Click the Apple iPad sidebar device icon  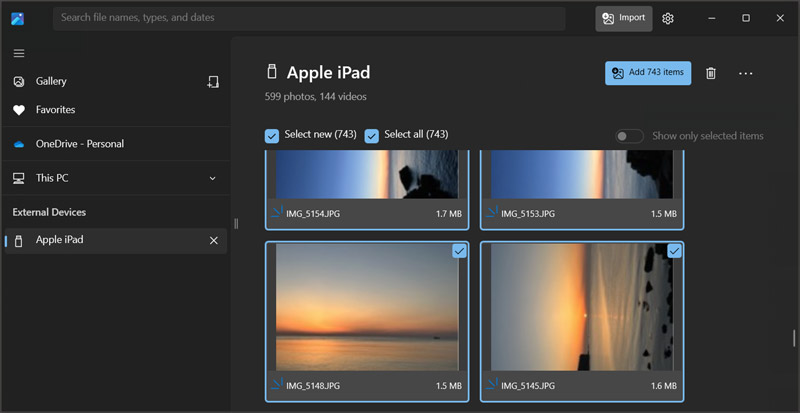[x=19, y=241]
